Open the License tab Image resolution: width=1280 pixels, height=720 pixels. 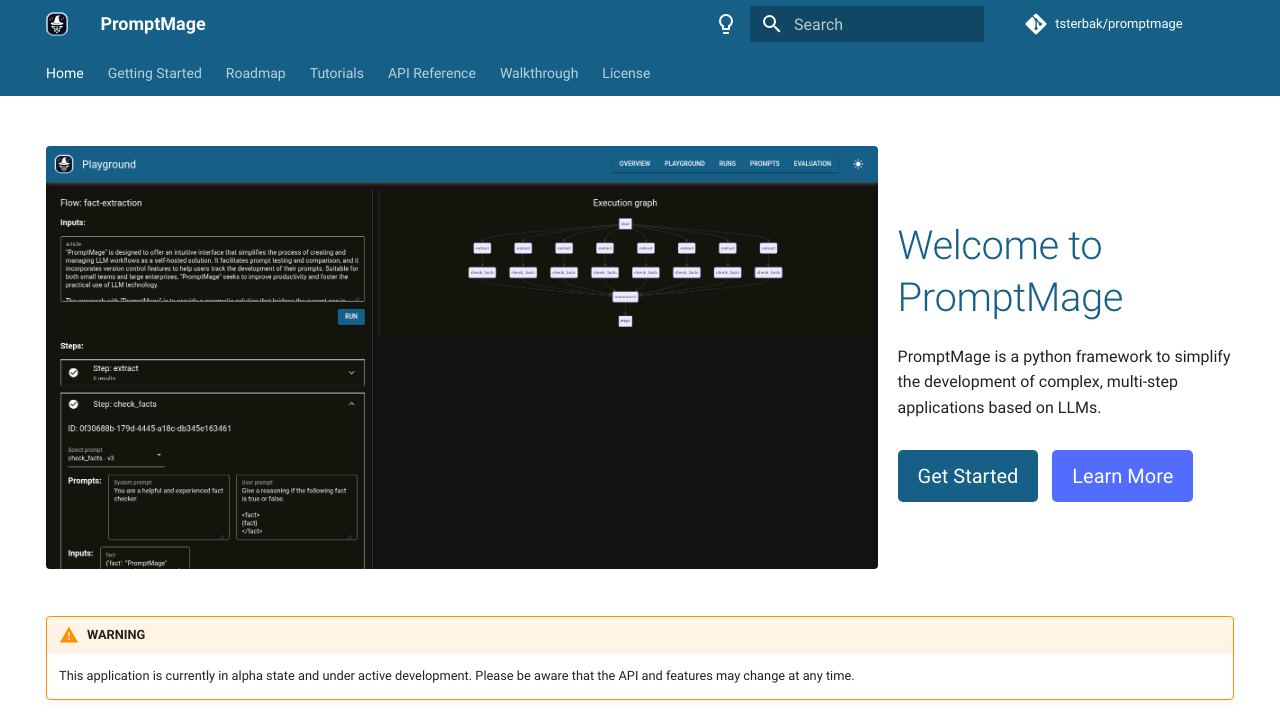pyautogui.click(x=626, y=73)
